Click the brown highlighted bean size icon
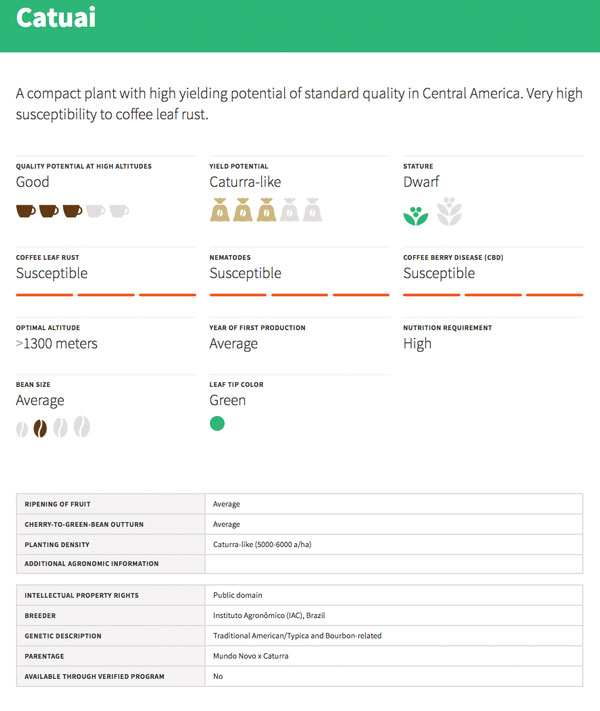600x711 pixels. point(40,428)
